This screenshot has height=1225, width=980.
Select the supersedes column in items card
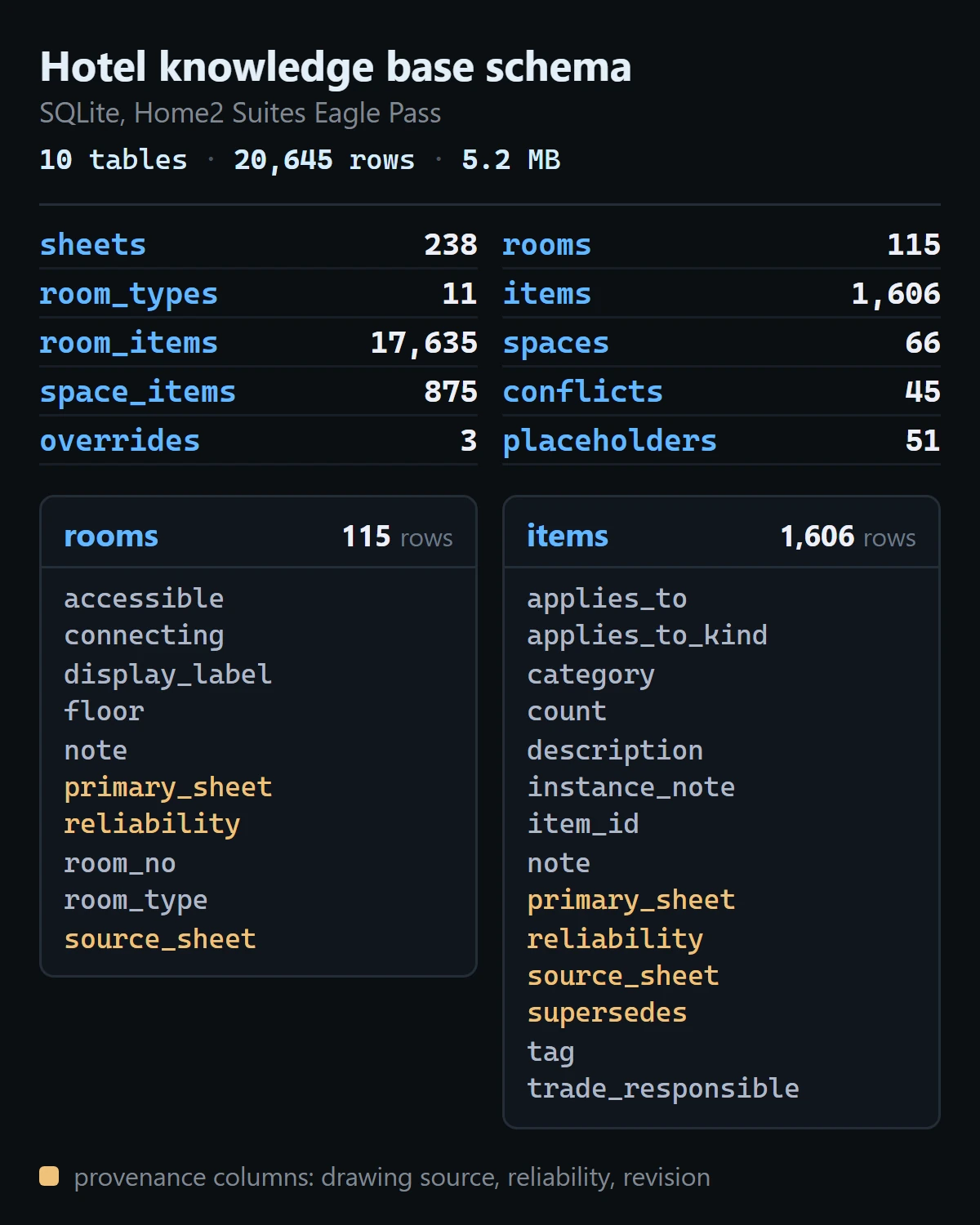click(x=607, y=1013)
